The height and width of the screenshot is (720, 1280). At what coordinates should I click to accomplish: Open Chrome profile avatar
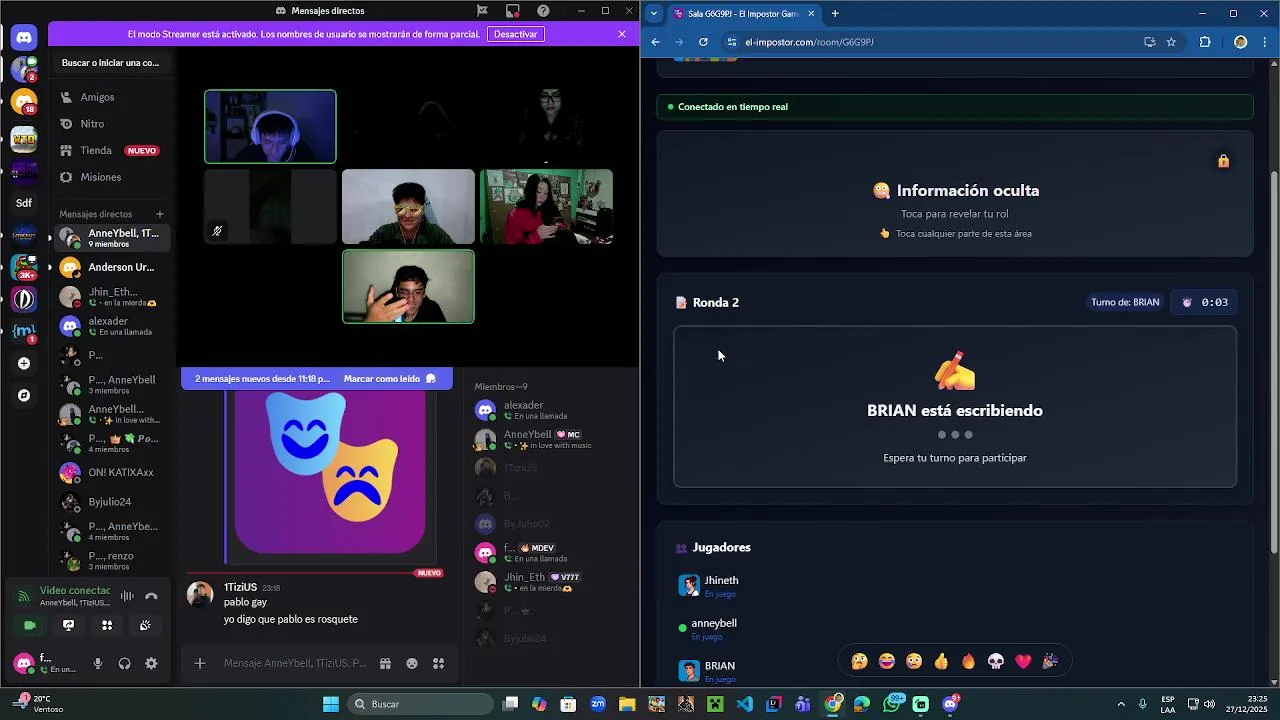[1240, 42]
